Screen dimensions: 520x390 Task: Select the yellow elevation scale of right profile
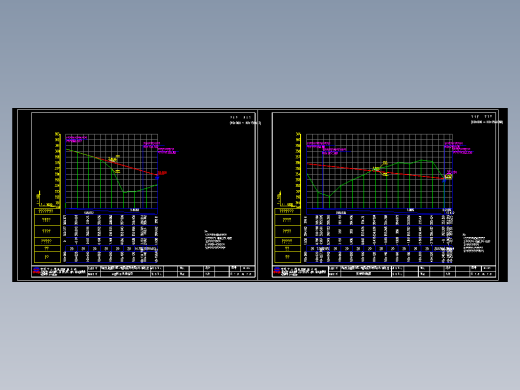[x=298, y=170]
